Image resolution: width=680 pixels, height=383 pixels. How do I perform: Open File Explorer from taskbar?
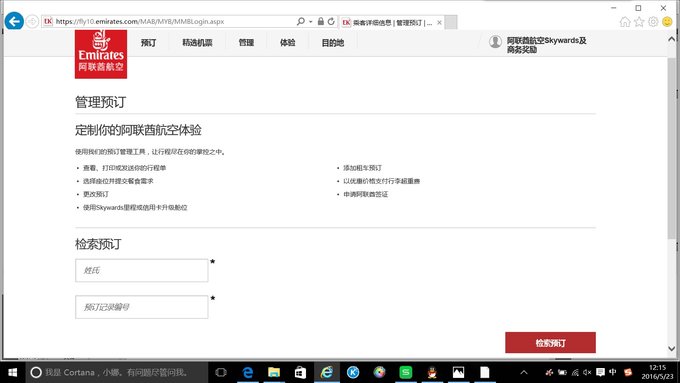click(x=274, y=372)
